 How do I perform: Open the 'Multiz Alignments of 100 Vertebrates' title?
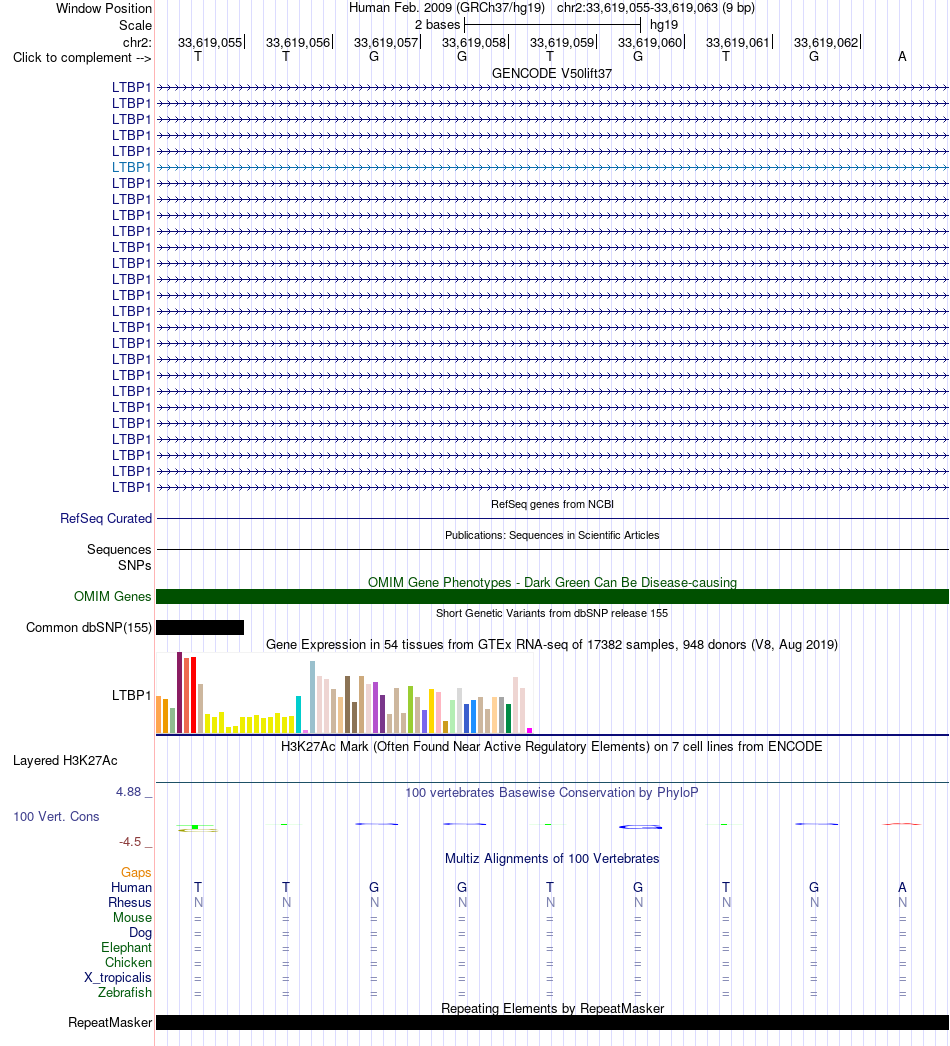[x=552, y=859]
